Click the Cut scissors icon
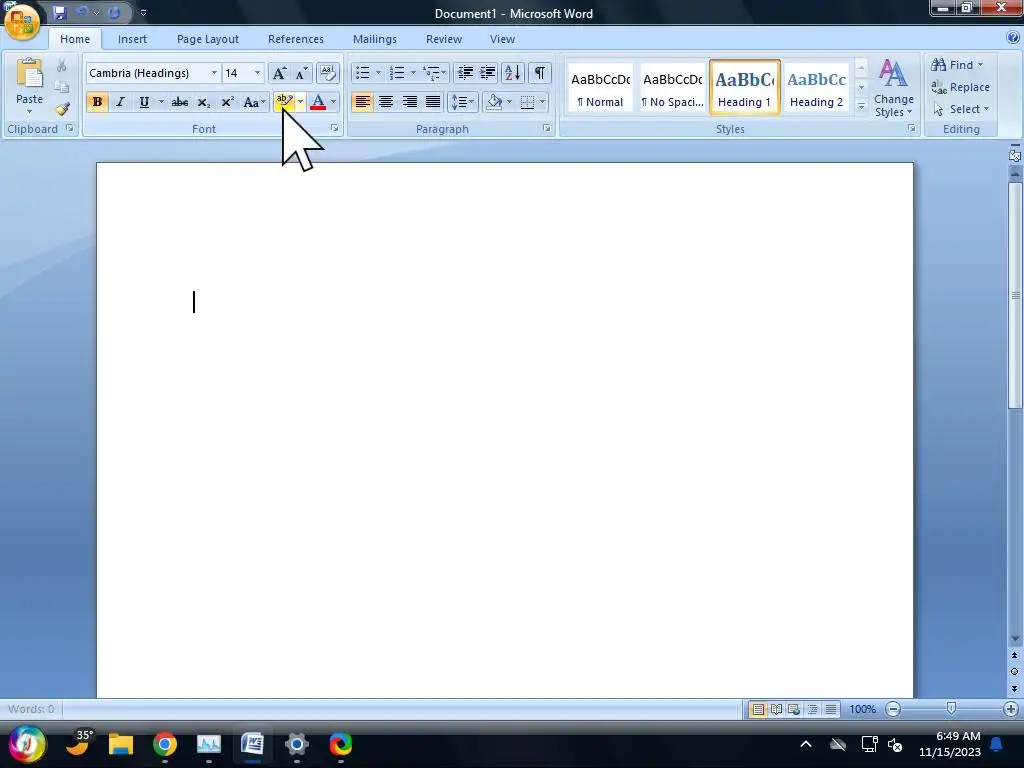This screenshot has width=1024, height=768. [62, 65]
